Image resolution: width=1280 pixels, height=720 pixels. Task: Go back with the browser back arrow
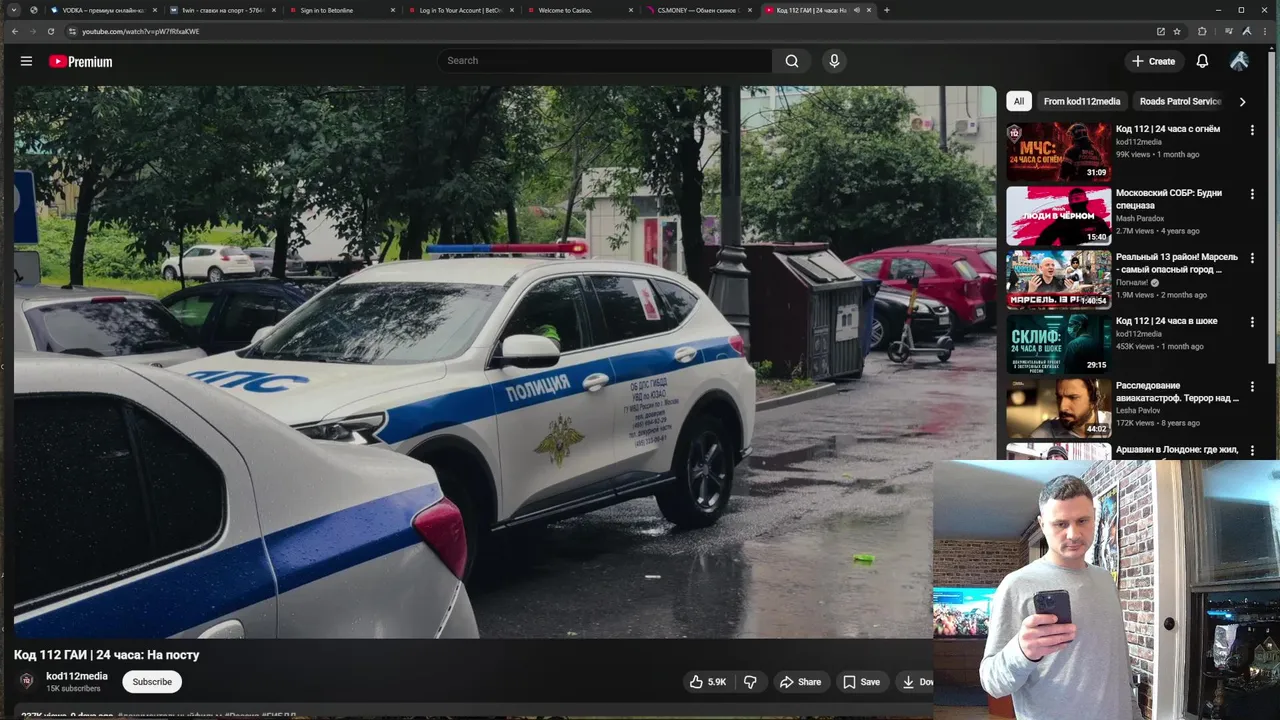click(x=14, y=31)
